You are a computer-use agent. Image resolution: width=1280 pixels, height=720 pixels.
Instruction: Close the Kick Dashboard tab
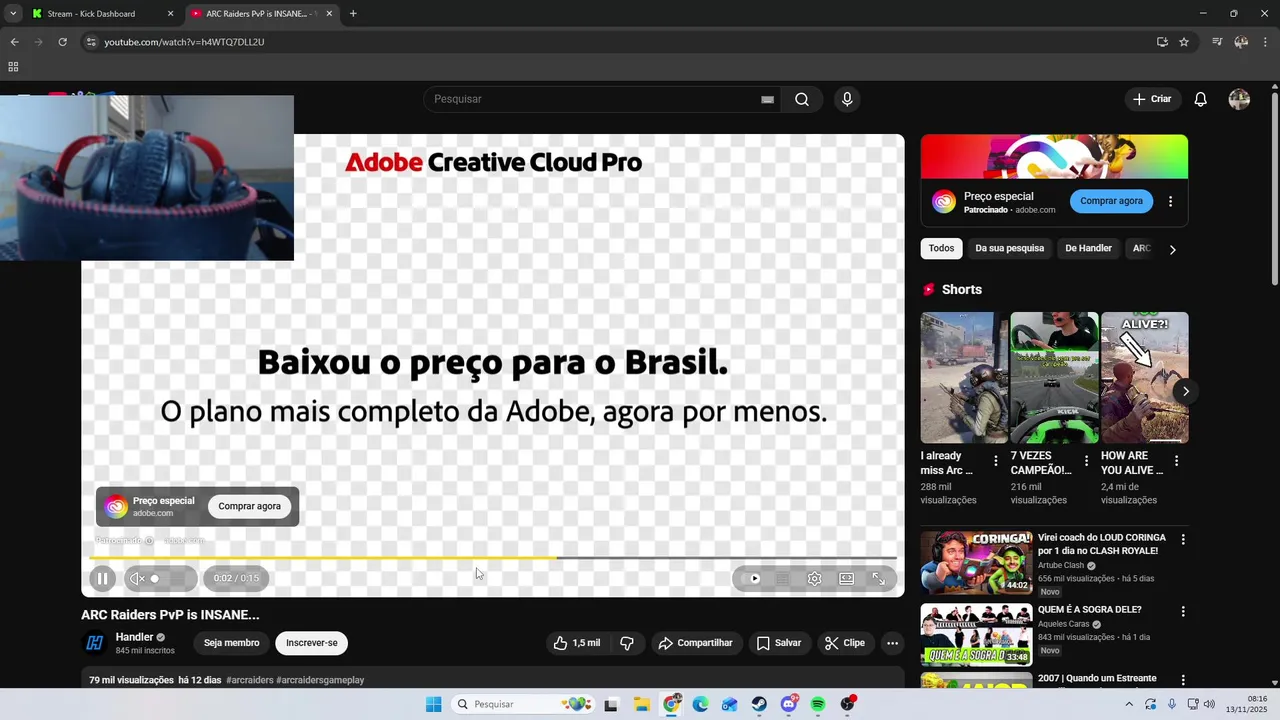pos(170,14)
